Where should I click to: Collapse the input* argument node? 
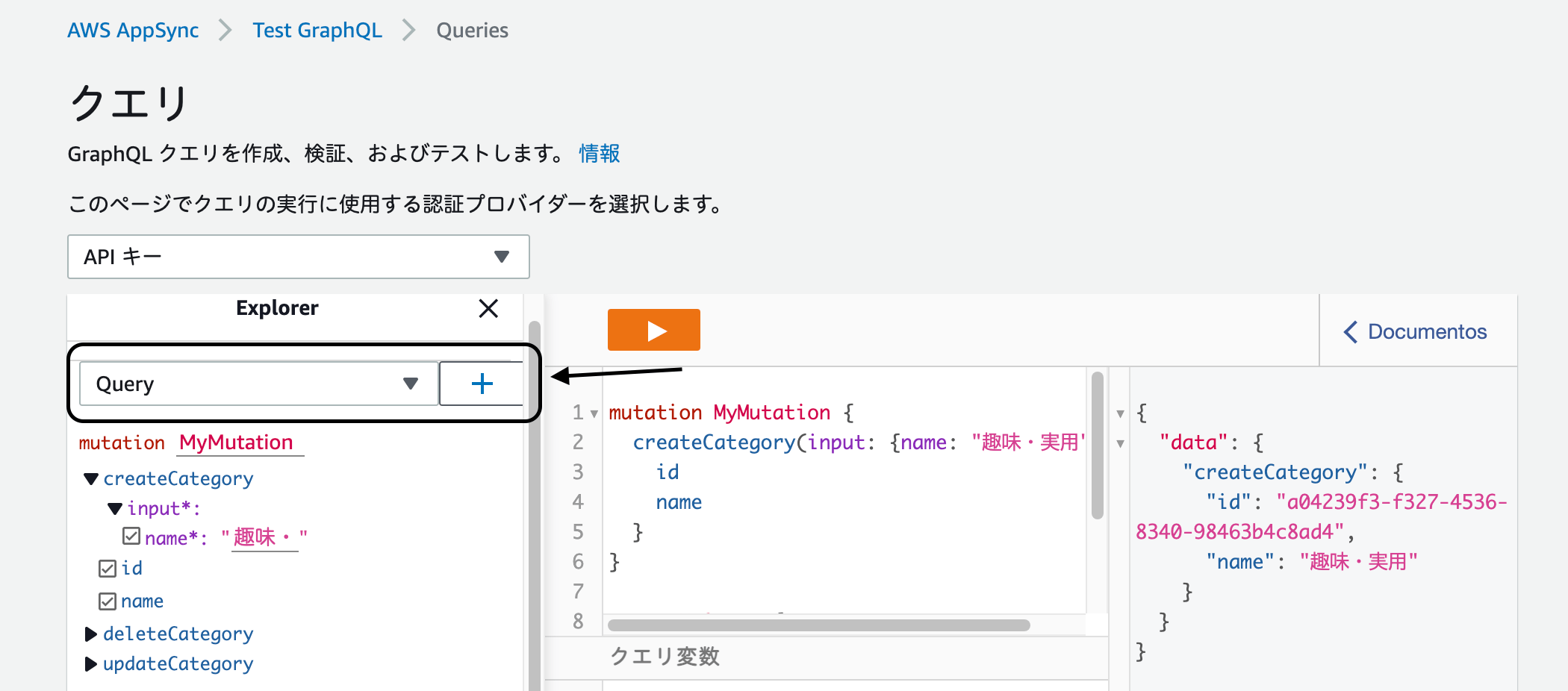(115, 509)
